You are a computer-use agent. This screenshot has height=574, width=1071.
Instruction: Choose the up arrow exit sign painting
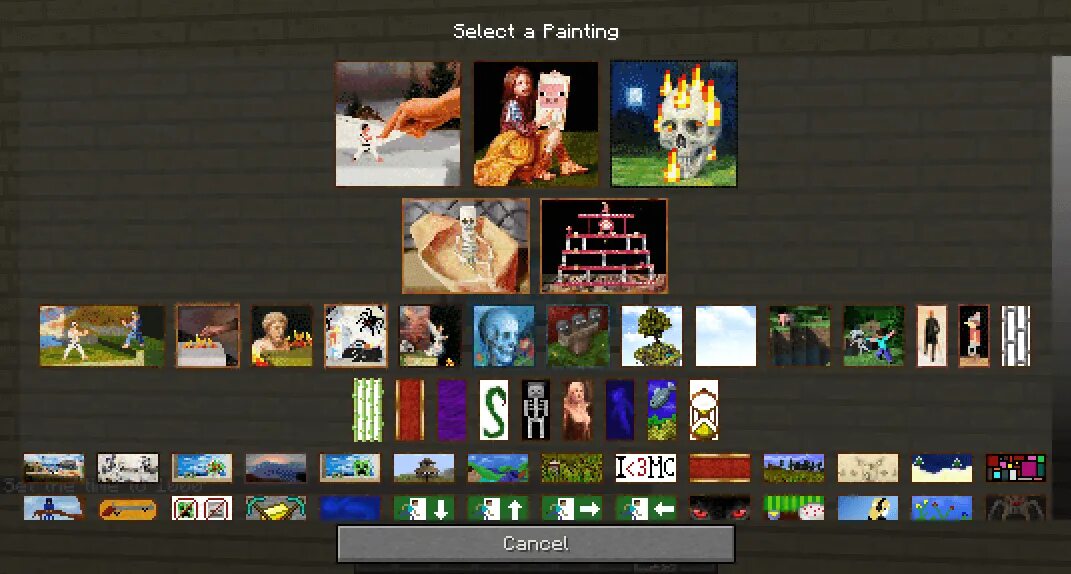point(498,508)
